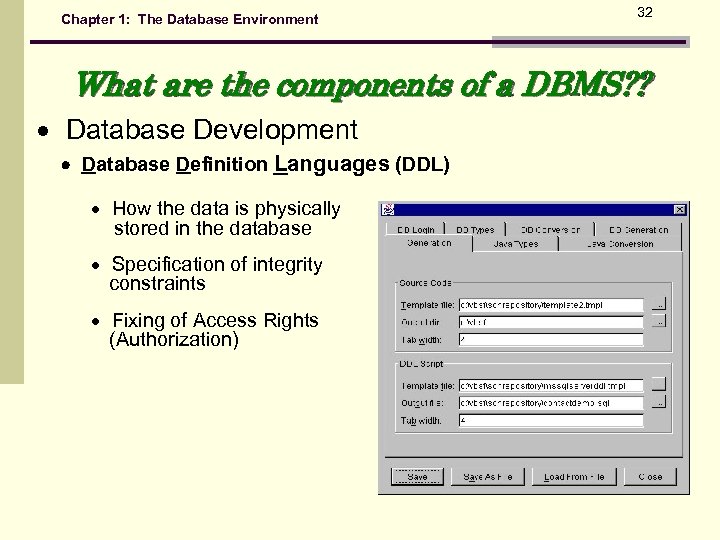
Task: Click the 'Database Definition Languages (DDL)' heading
Action: click(265, 164)
